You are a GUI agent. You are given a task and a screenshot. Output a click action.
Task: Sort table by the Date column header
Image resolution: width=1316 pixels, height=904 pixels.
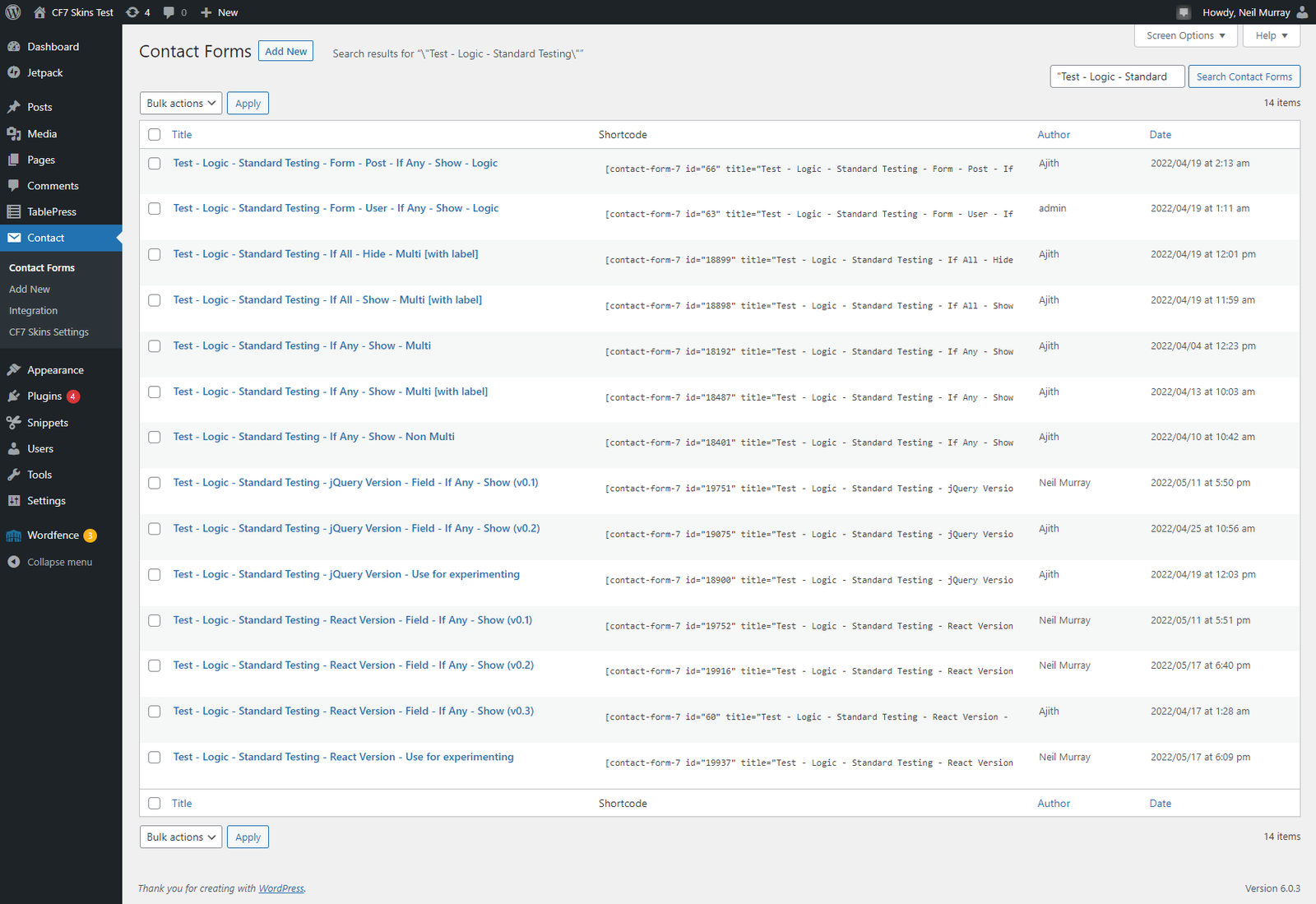coord(1160,135)
